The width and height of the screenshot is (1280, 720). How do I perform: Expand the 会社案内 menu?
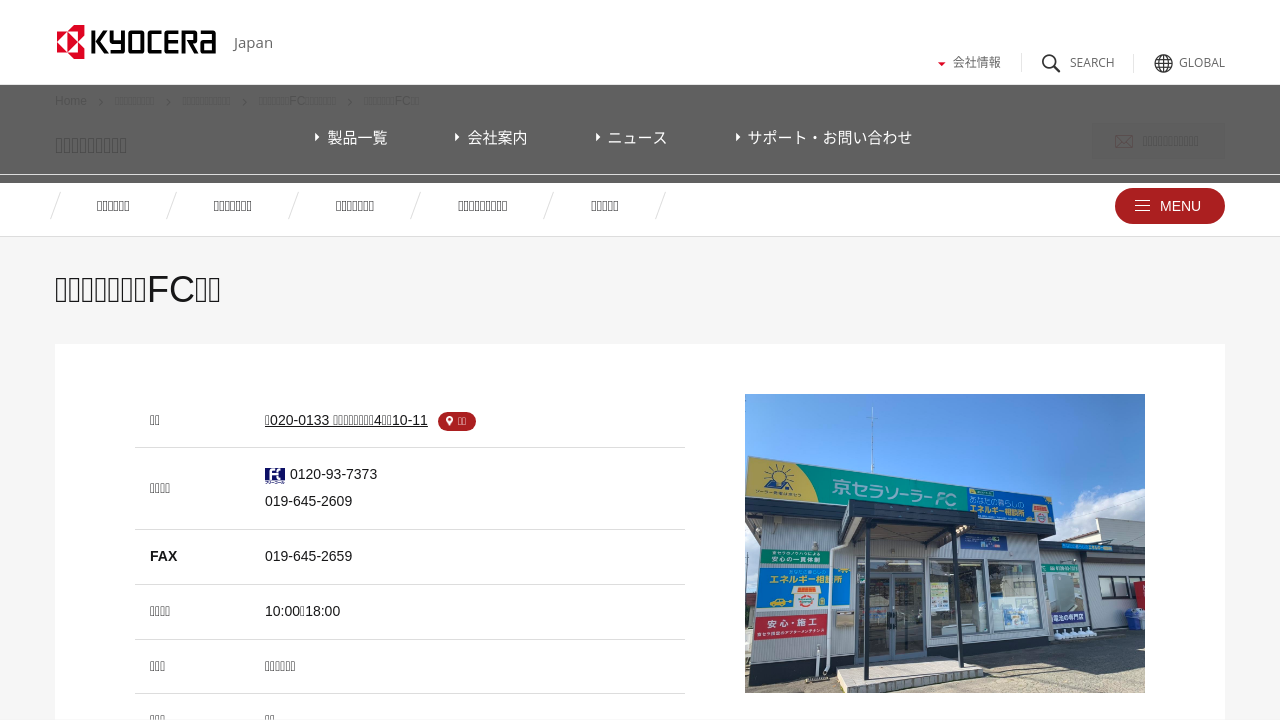pos(491,137)
